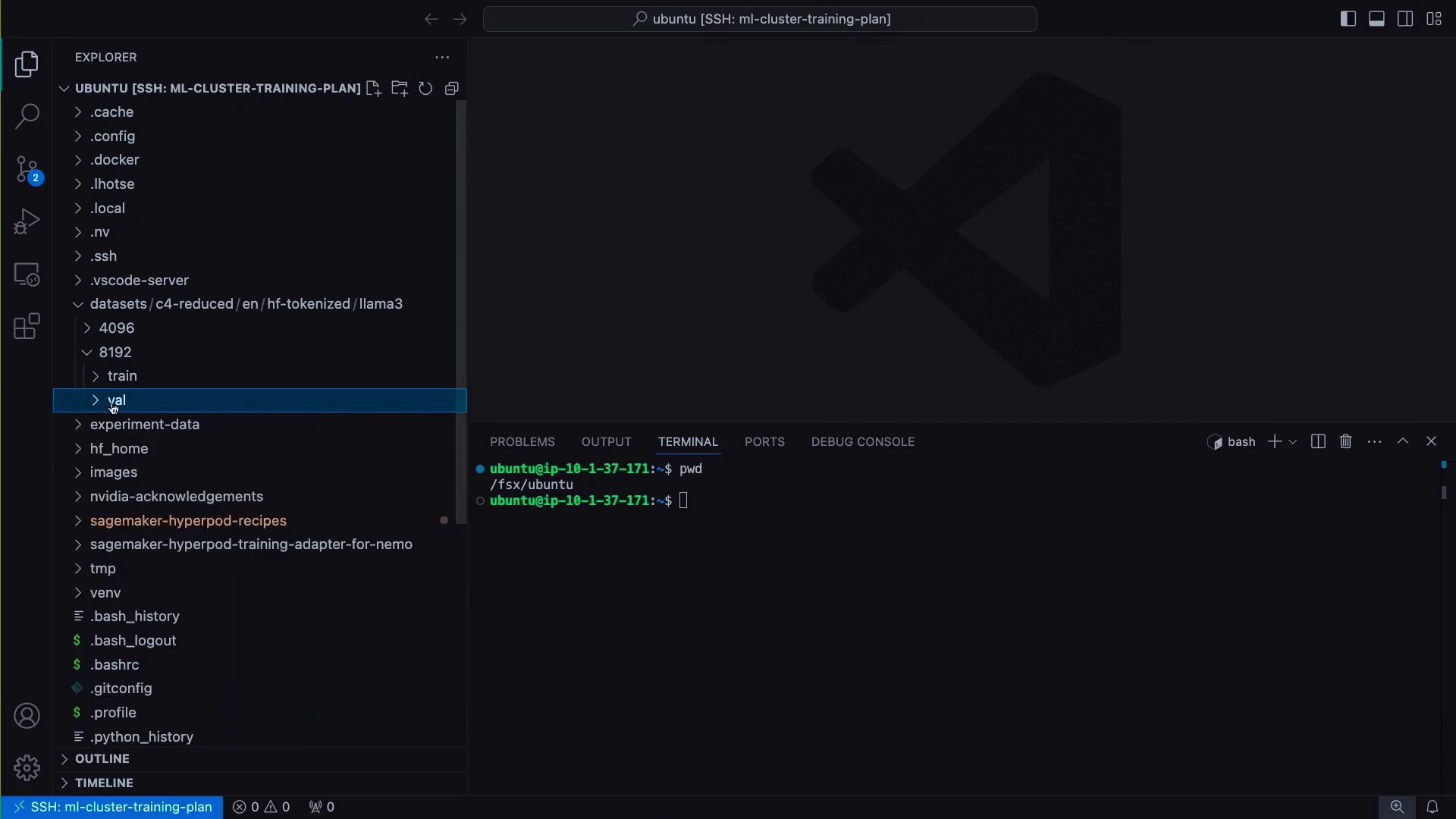Toggle the bottom panel layout button
Screen dimensions: 1456x819
pos(1376,19)
